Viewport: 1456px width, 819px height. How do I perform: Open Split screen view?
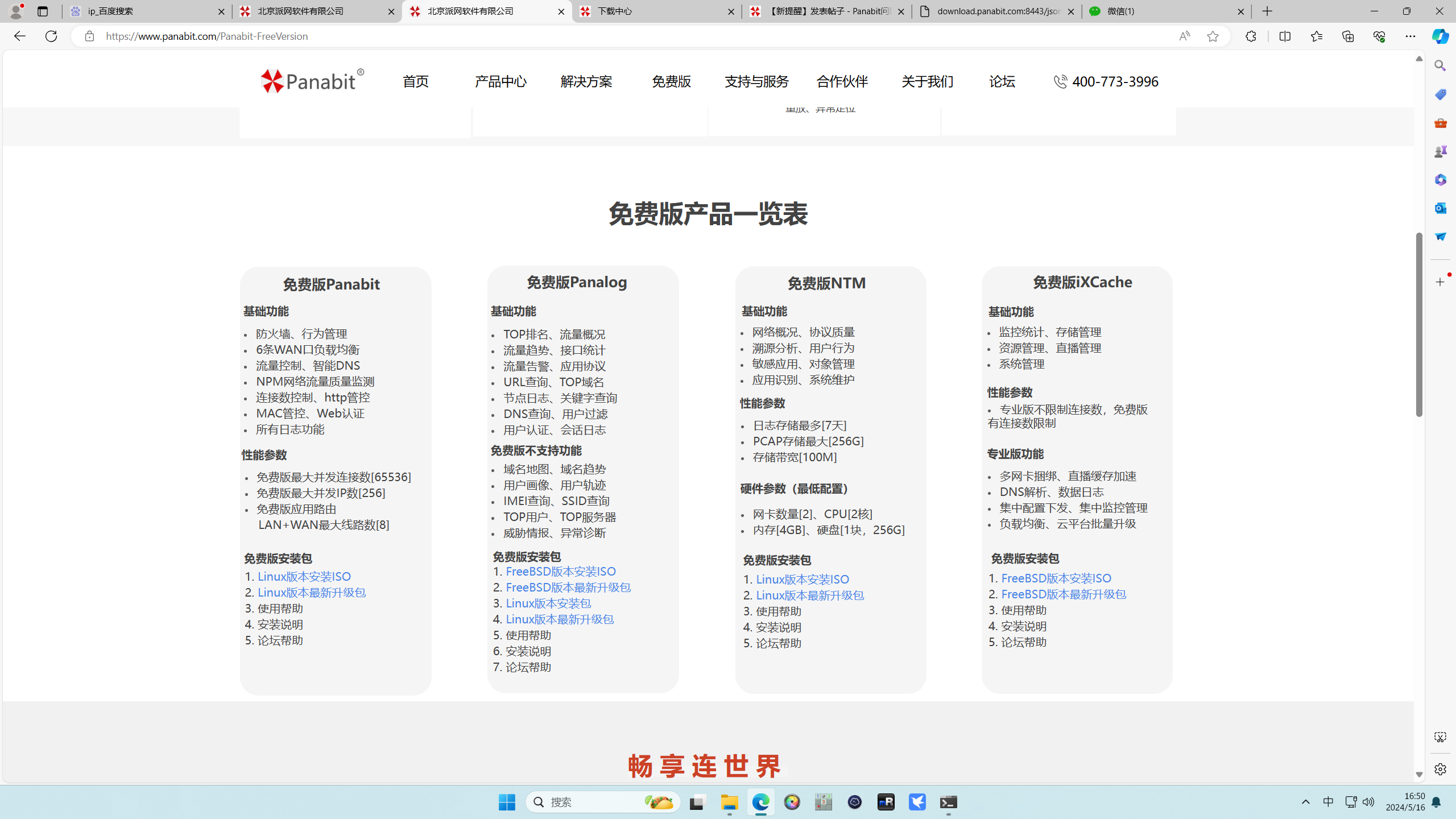click(x=1285, y=36)
